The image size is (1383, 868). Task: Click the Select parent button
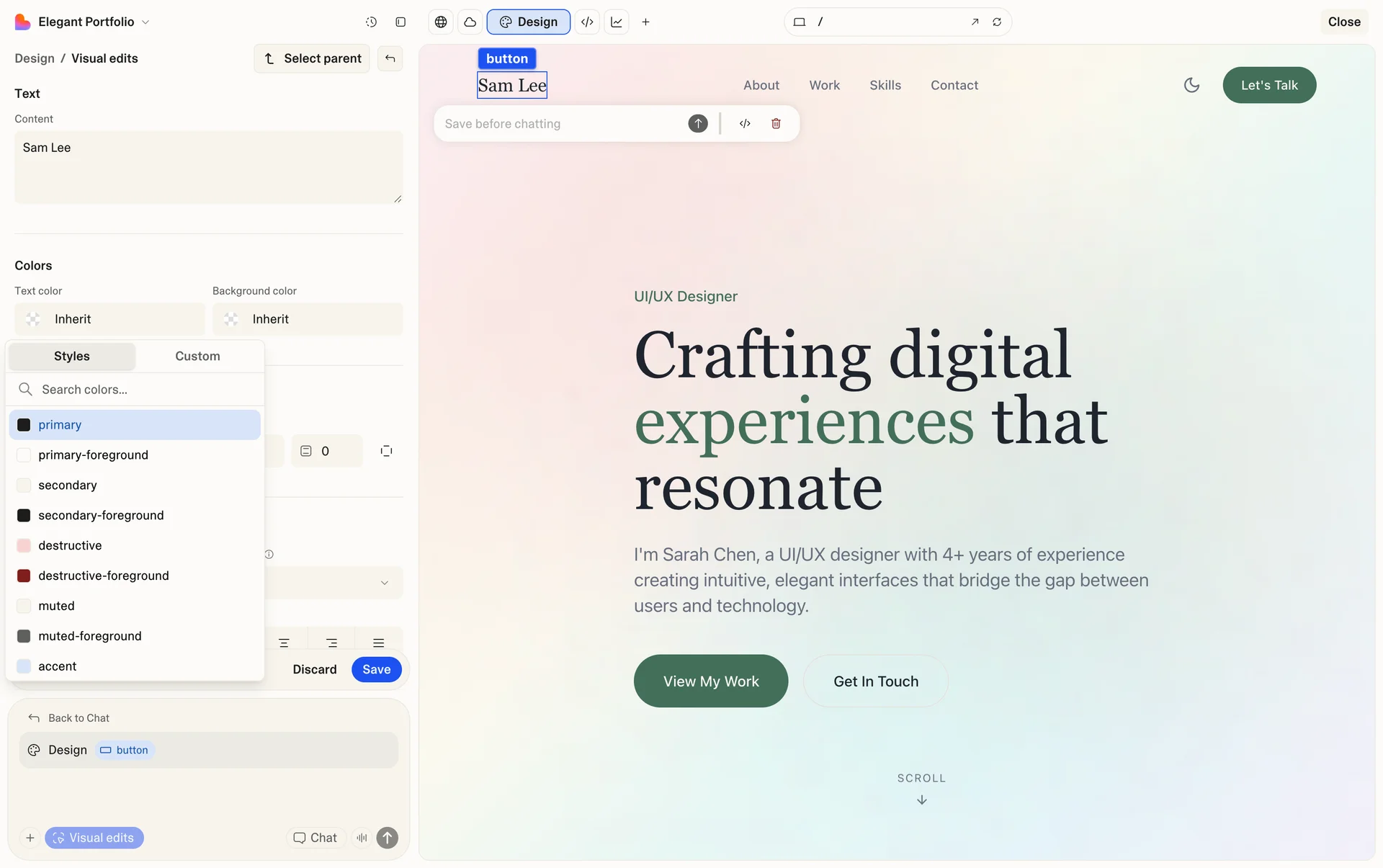[x=312, y=58]
